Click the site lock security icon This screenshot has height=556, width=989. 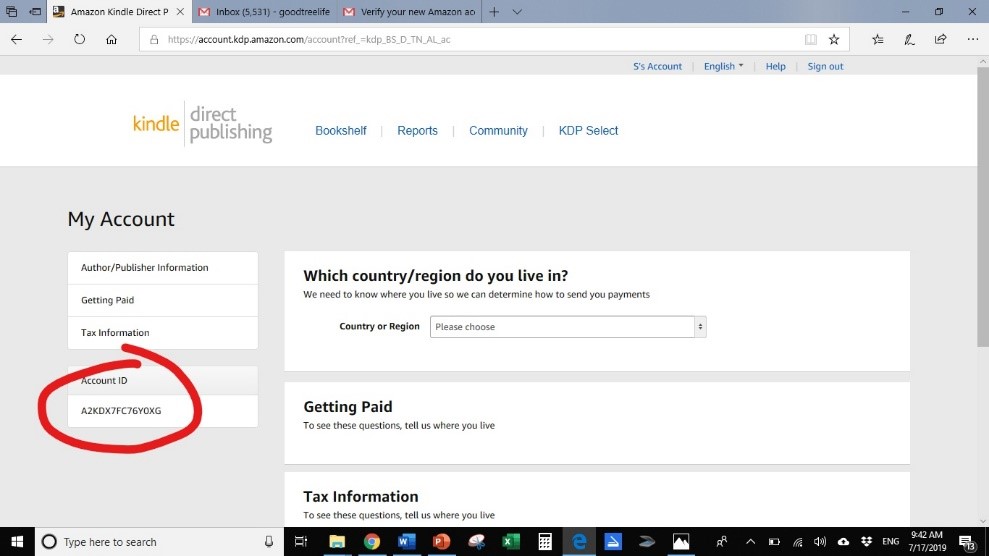pos(154,39)
